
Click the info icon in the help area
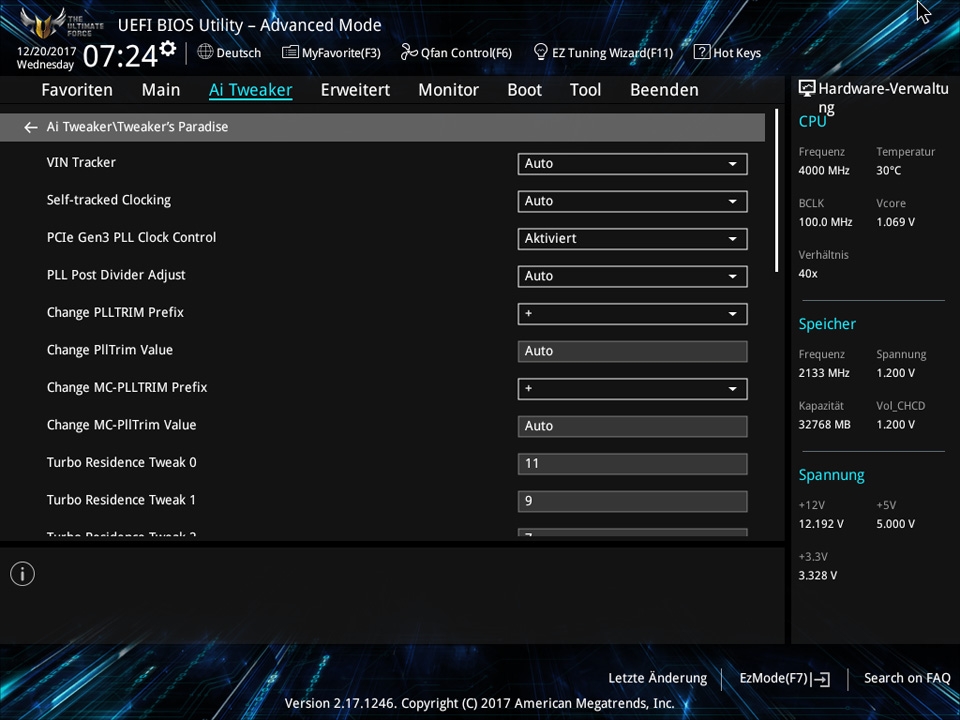[x=23, y=574]
